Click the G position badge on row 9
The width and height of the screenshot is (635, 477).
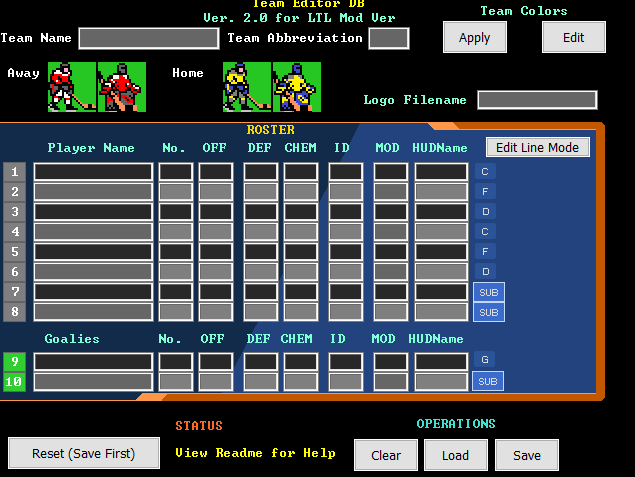pos(484,360)
